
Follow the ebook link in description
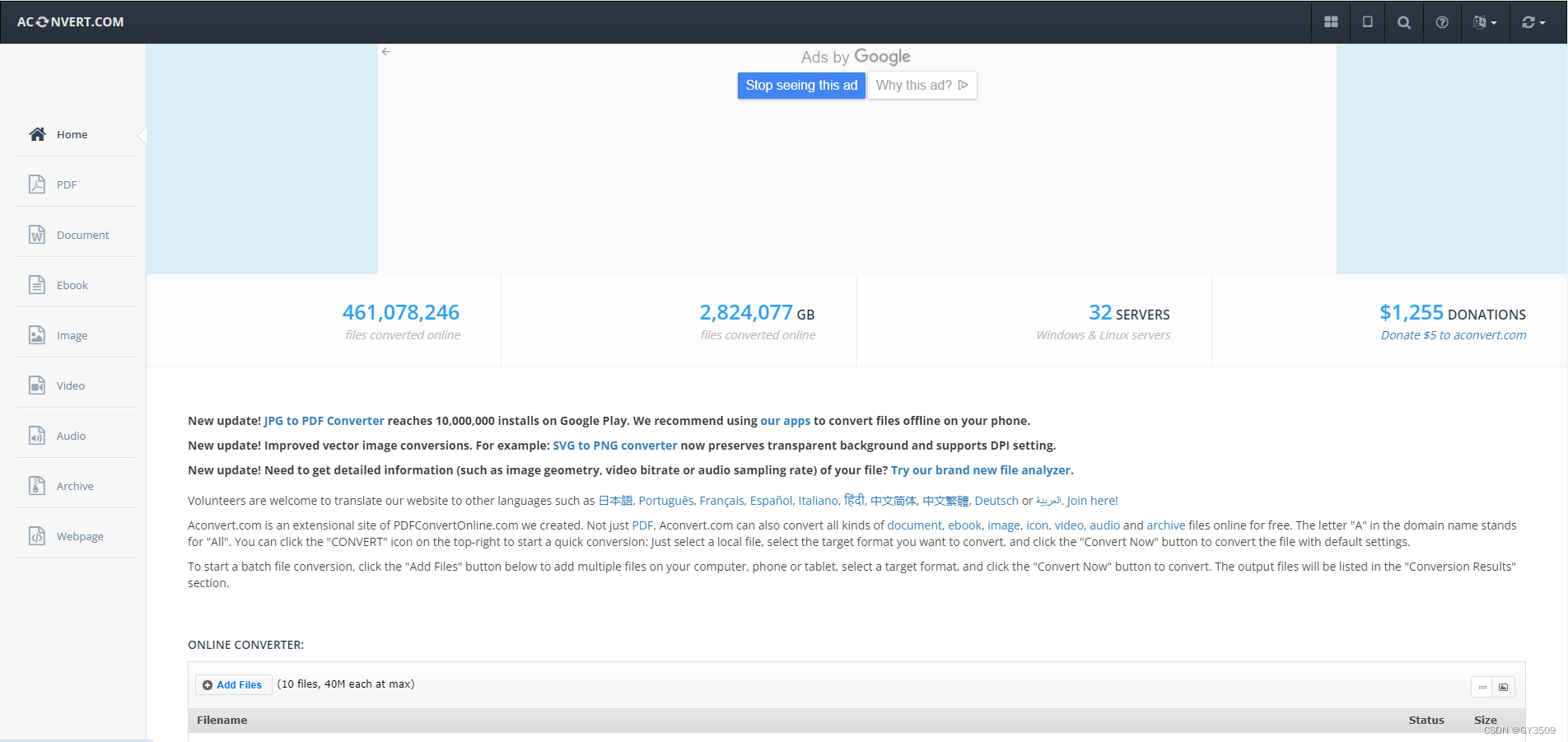pos(964,525)
